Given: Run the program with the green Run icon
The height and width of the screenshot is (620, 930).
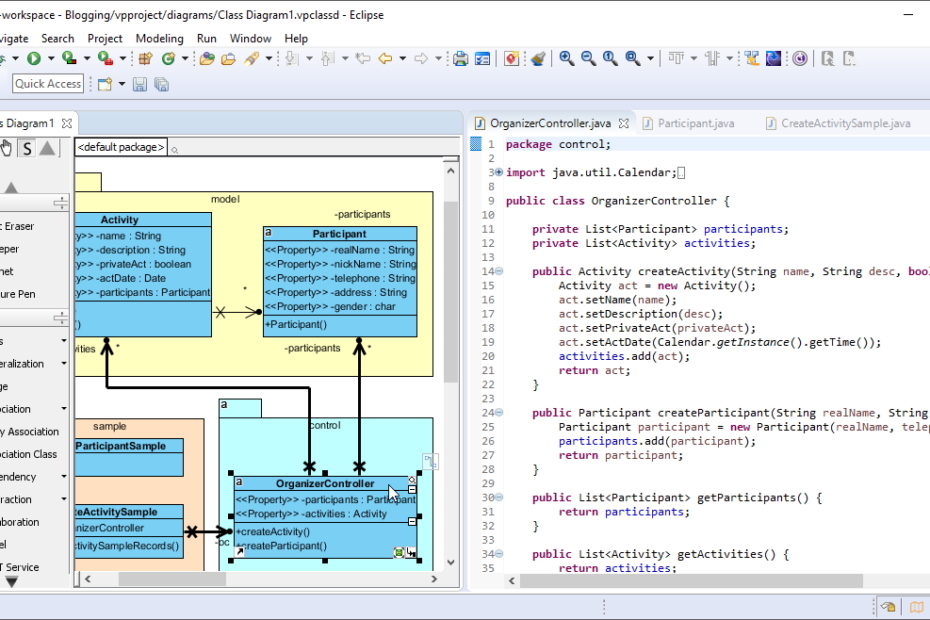Looking at the screenshot, I should pos(33,58).
